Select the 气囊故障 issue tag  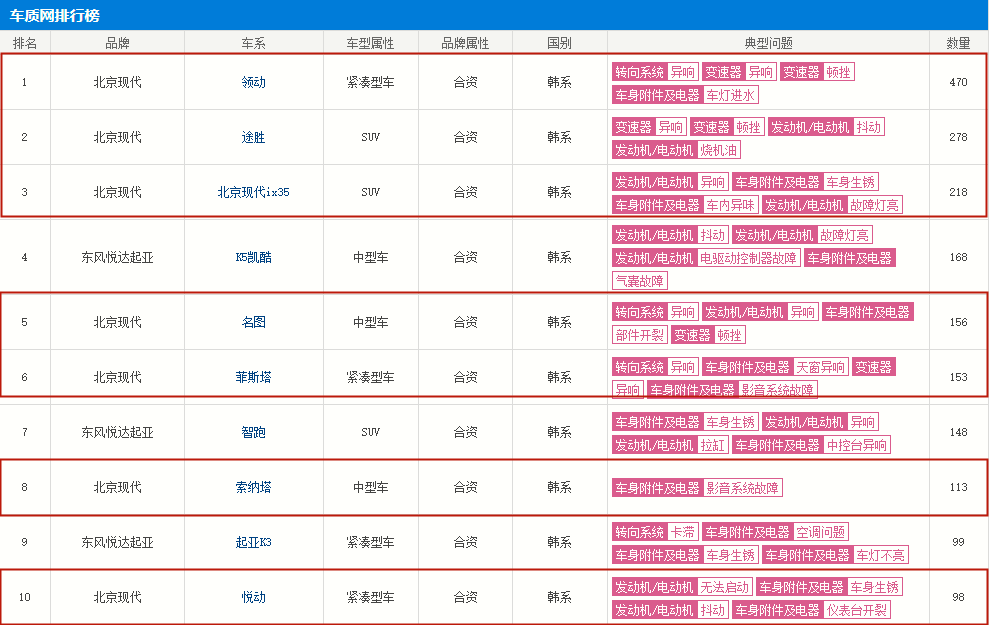pyautogui.click(x=640, y=281)
